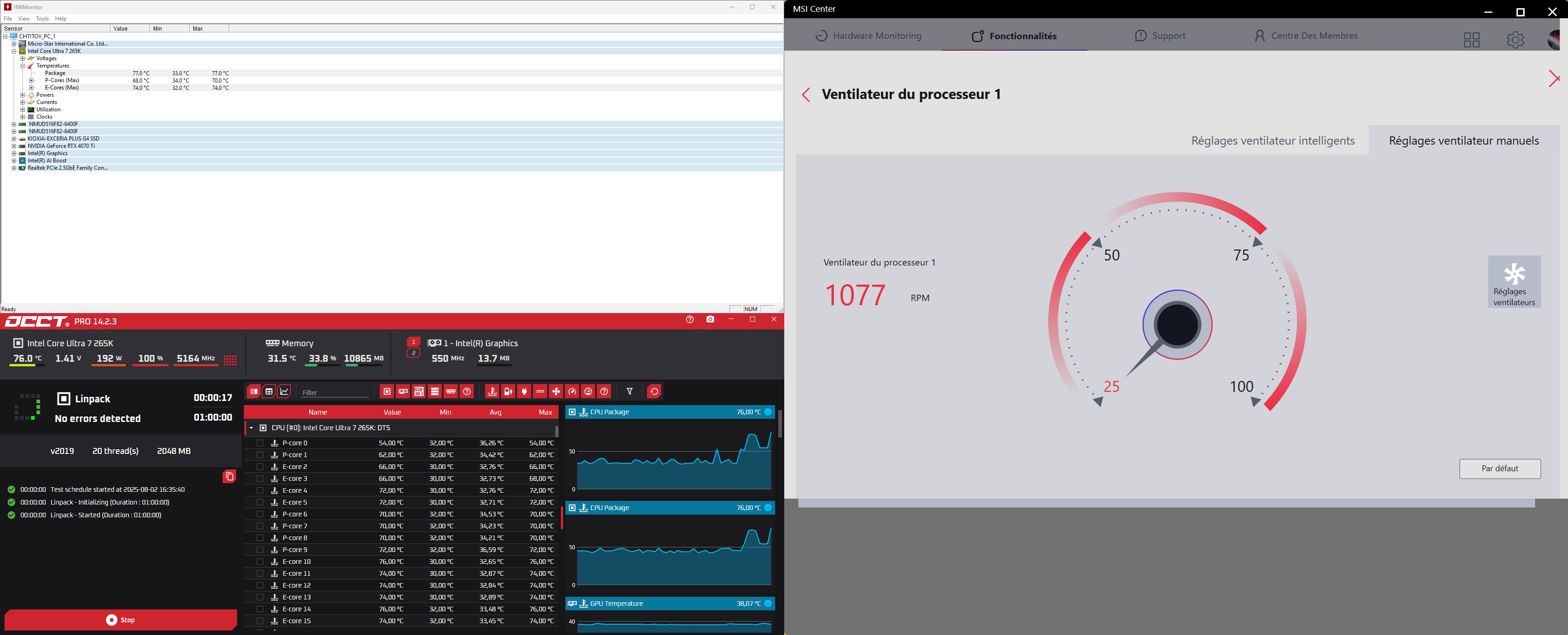Image resolution: width=1568 pixels, height=635 pixels.
Task: Select GPU 1 selector in OCCT header
Action: point(413,342)
